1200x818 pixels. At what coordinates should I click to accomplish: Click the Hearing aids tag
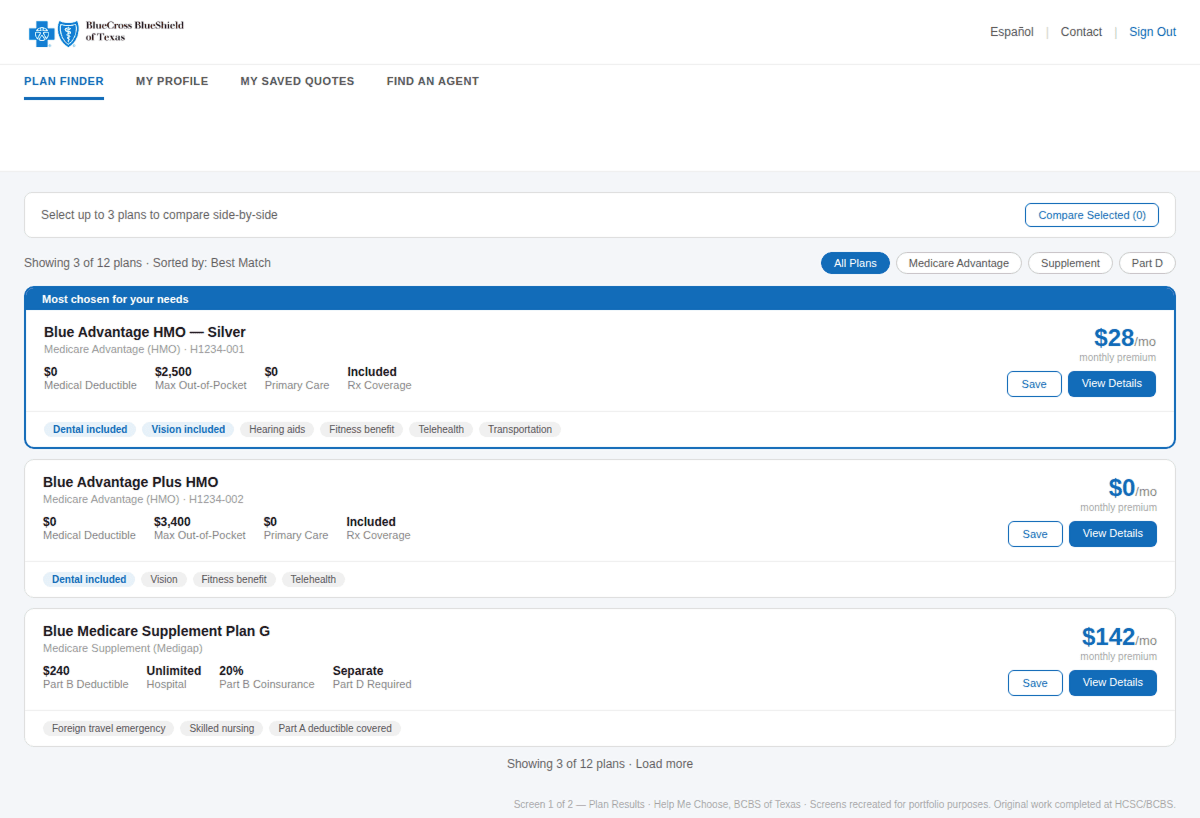[x=277, y=429]
